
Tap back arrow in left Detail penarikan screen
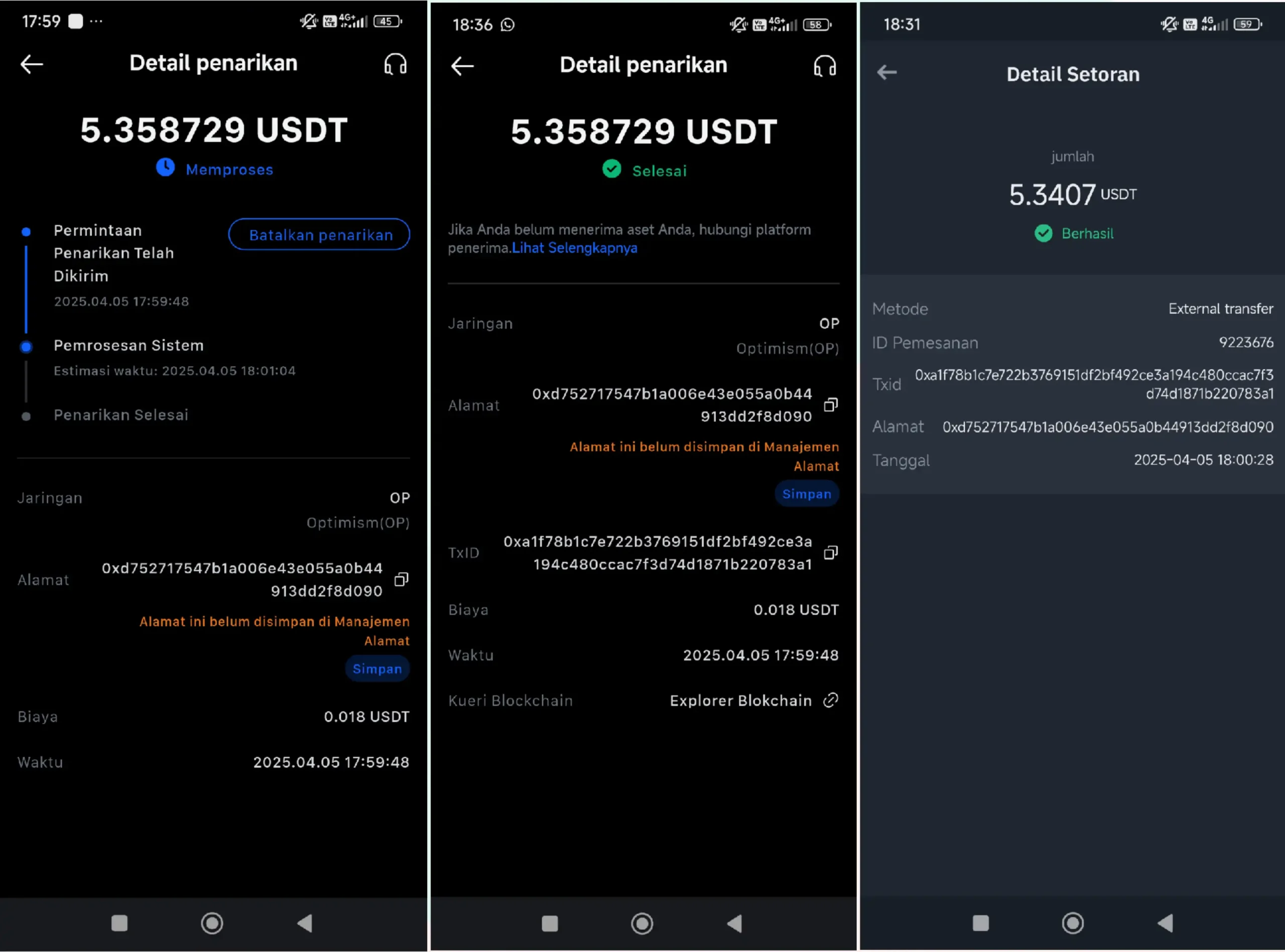(x=32, y=64)
